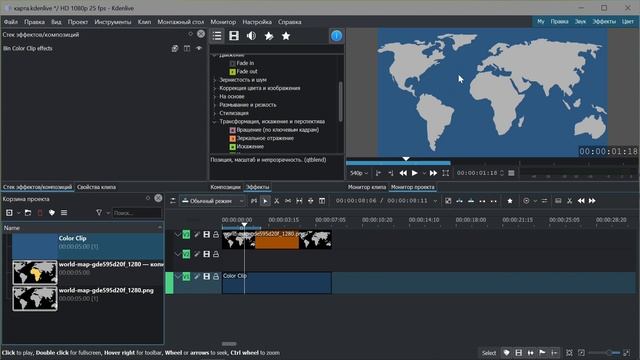
Task: Switch to the Монитор клипа tab
Action: pyautogui.click(x=367, y=187)
